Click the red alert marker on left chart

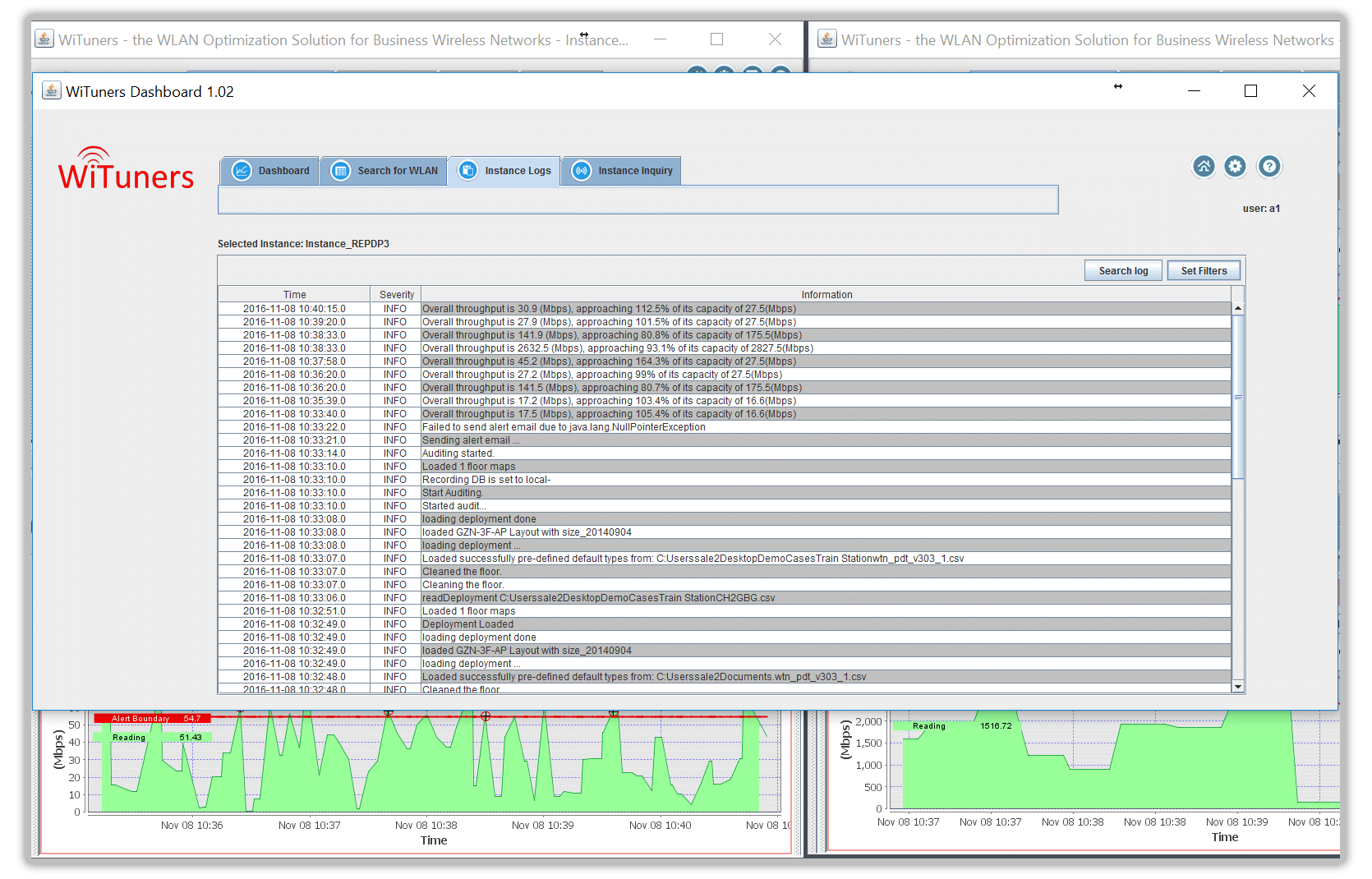[486, 716]
